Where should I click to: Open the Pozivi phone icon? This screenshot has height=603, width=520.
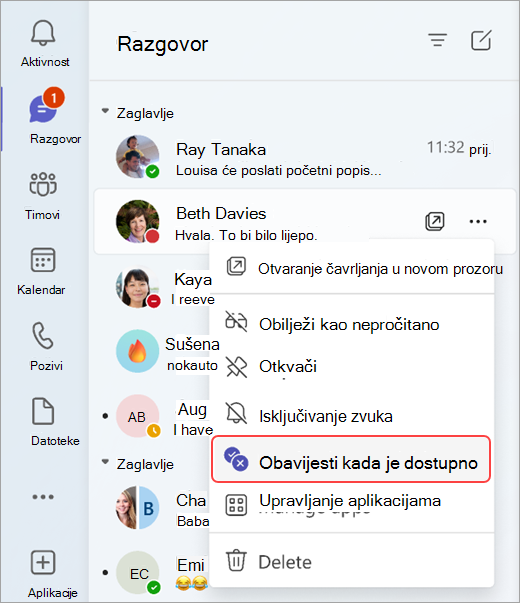43,335
